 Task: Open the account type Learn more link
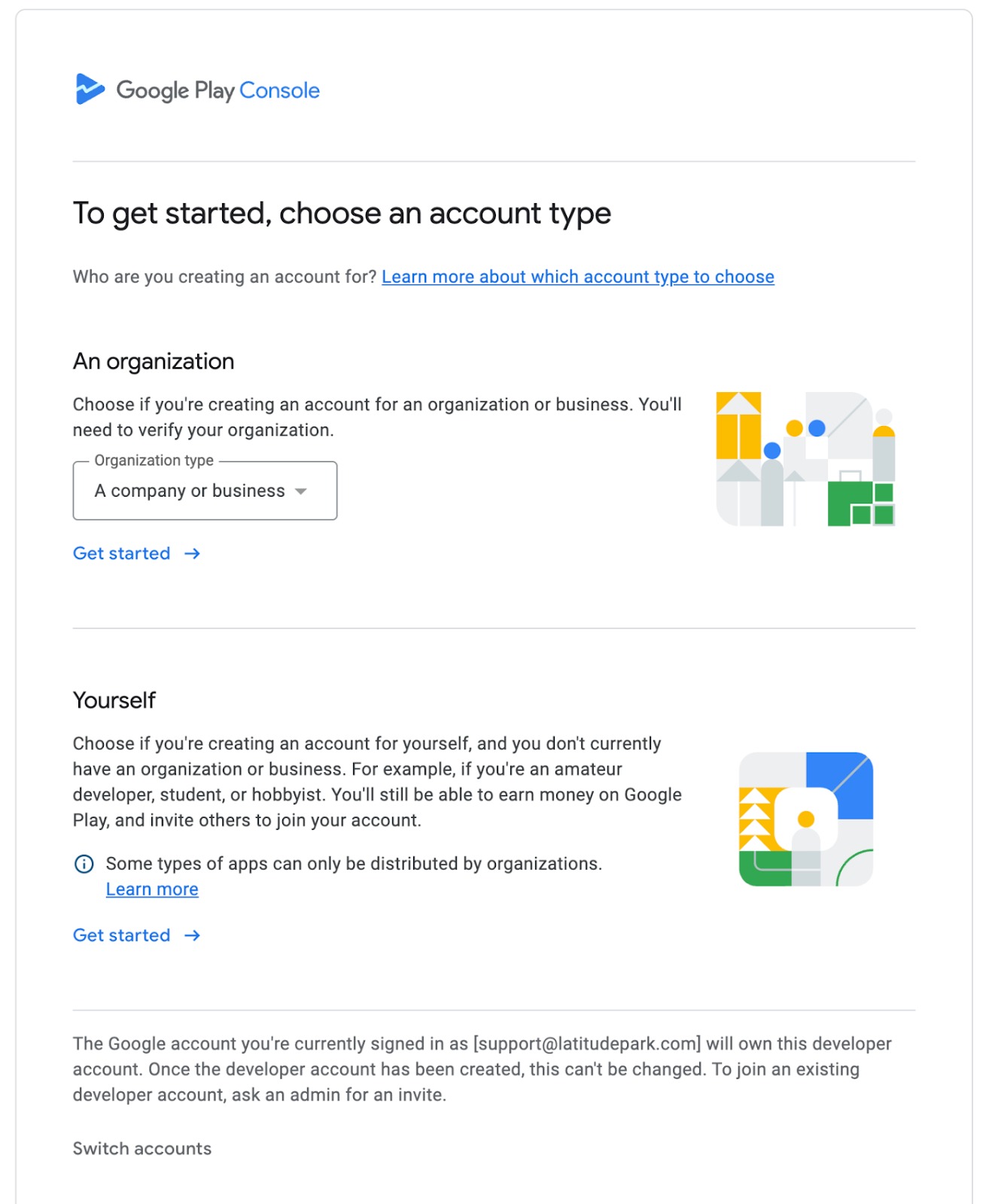pos(577,277)
